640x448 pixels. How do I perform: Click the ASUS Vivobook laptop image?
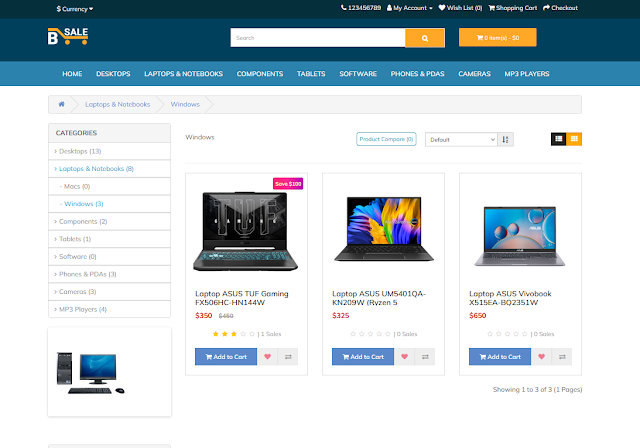(520, 236)
